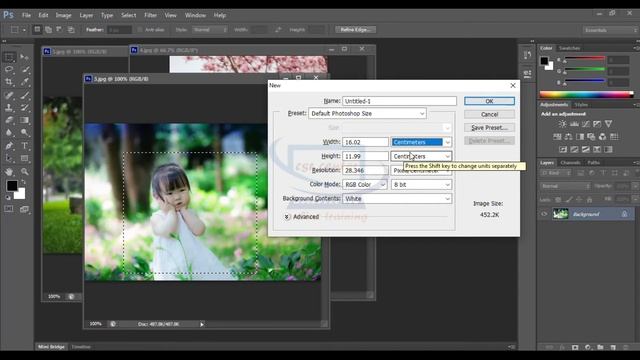The image size is (640, 360).
Task: Select the Eraser tool
Action: coord(9,120)
